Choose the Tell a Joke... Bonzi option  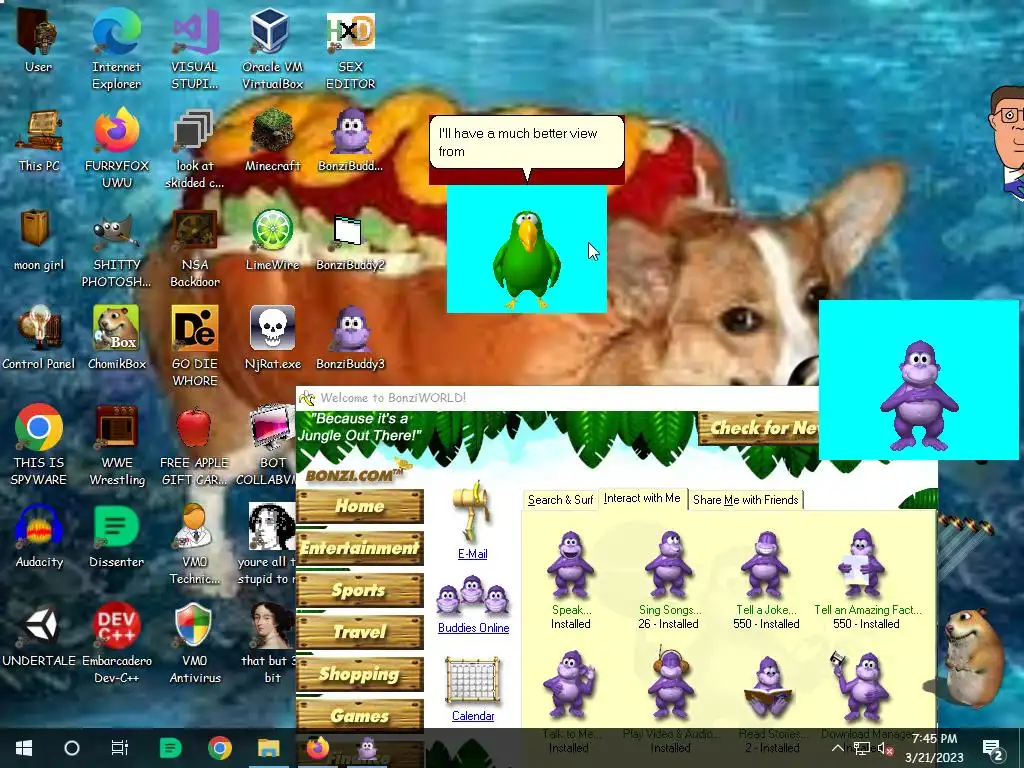(x=766, y=581)
